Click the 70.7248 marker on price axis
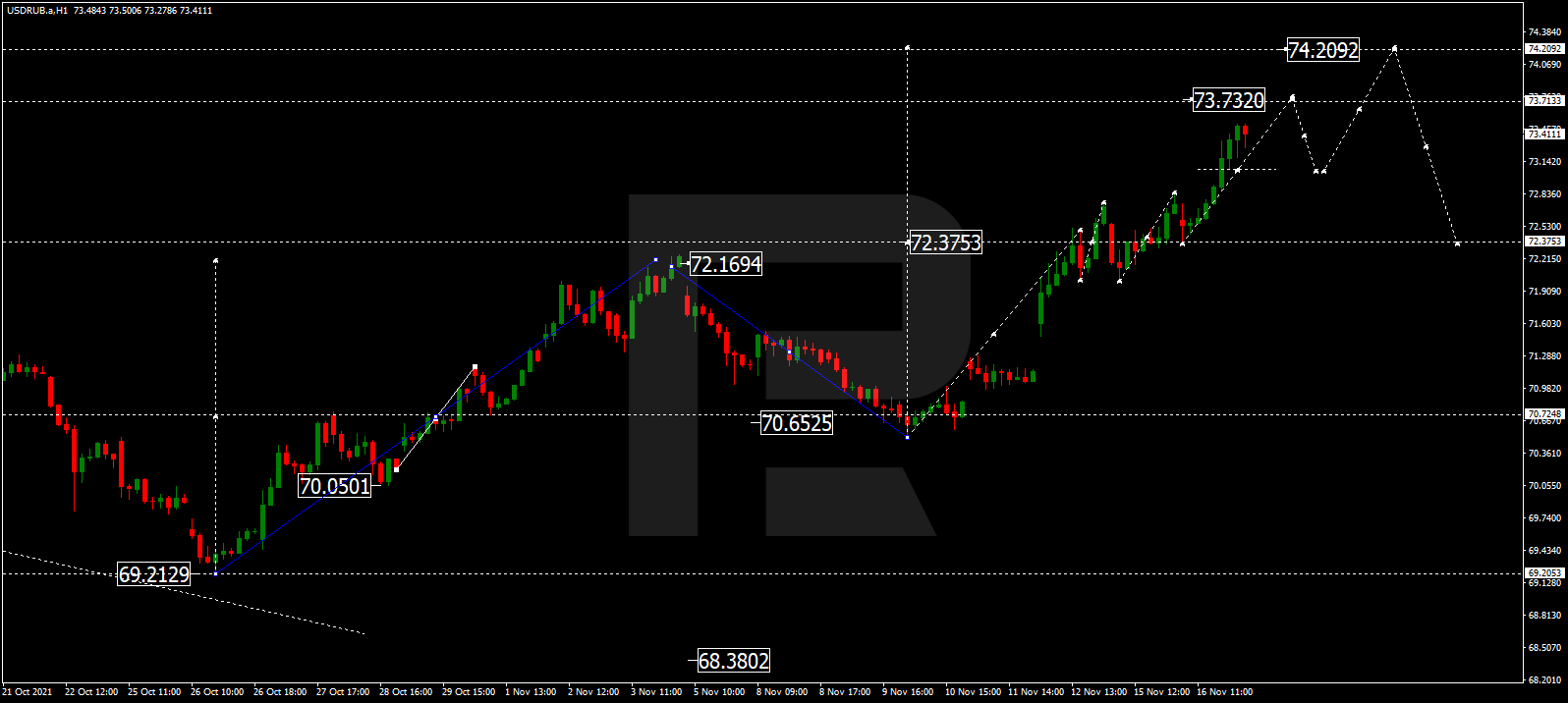Viewport: 1568px width, 703px height. tap(1543, 414)
